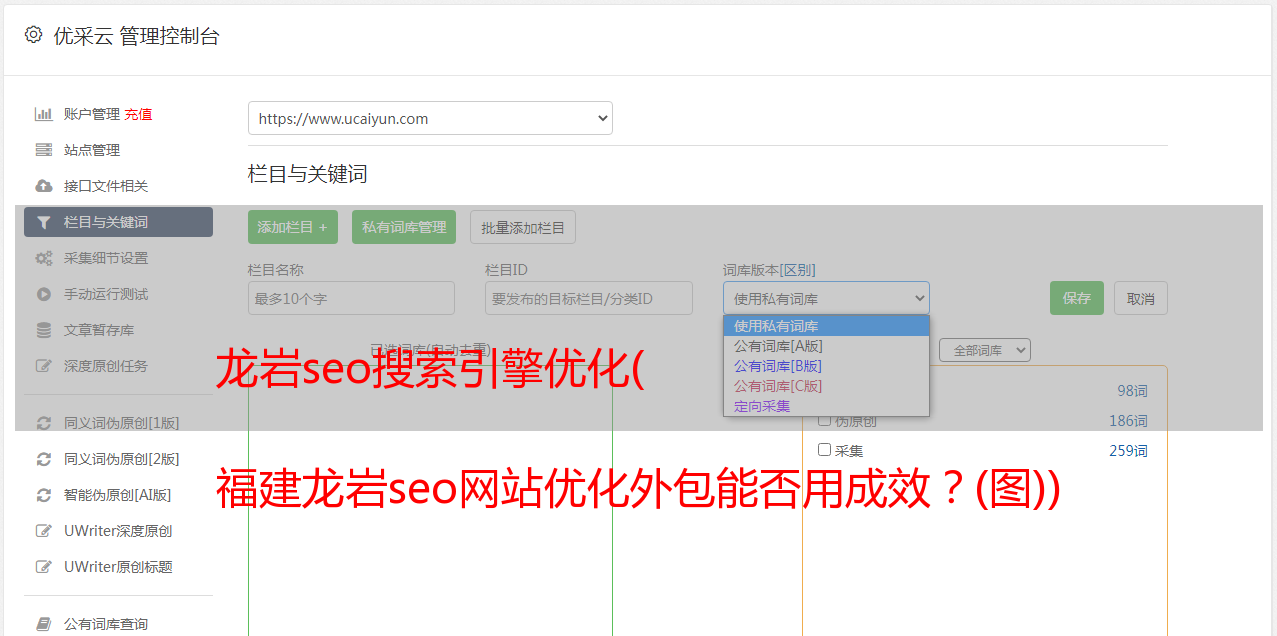Open 智能伪原创[AI版] in the sidebar

coord(118,495)
